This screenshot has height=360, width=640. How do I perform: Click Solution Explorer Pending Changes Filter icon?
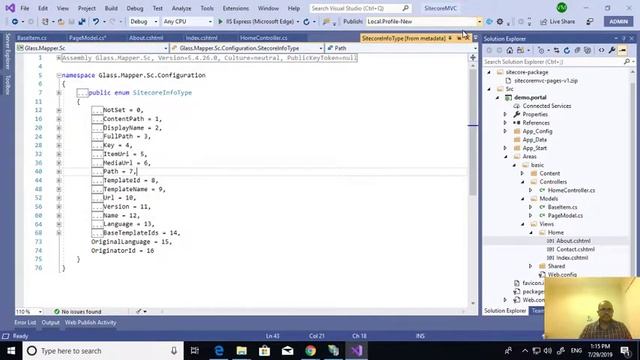pyautogui.click(x=541, y=50)
